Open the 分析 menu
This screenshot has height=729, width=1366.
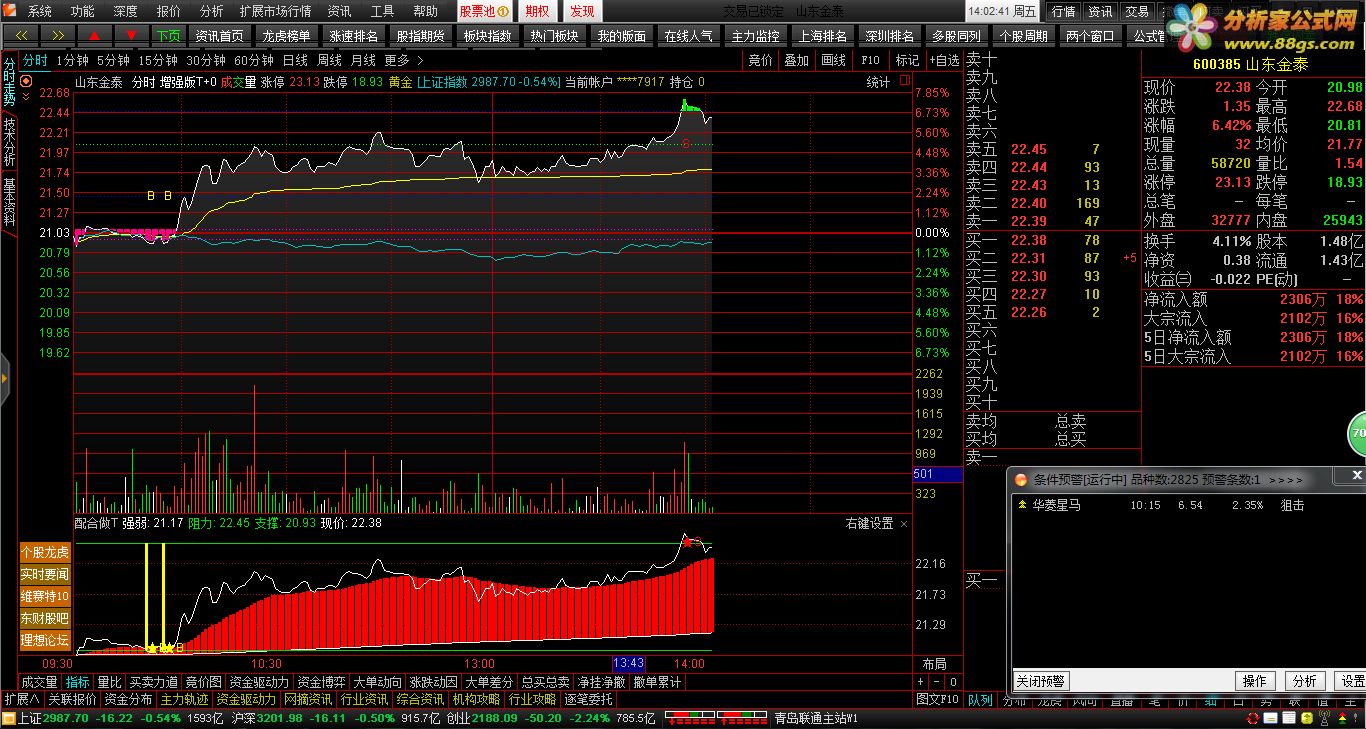click(211, 11)
